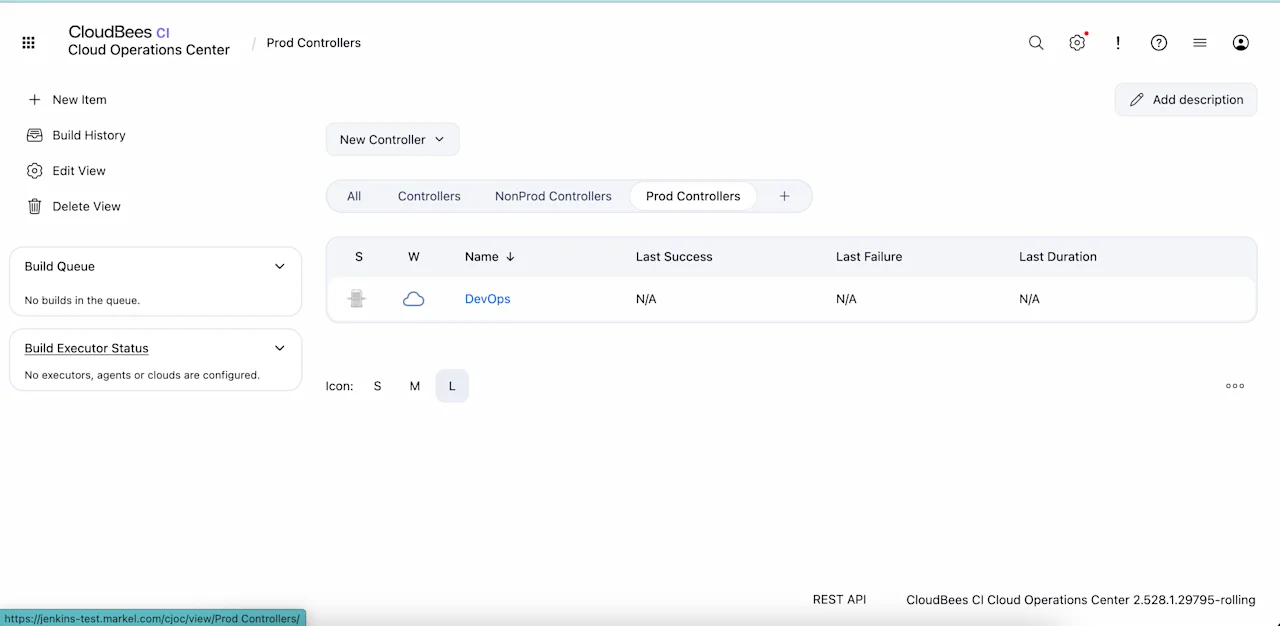
Task: Click the DevOps controller health weather icon
Action: point(413,298)
